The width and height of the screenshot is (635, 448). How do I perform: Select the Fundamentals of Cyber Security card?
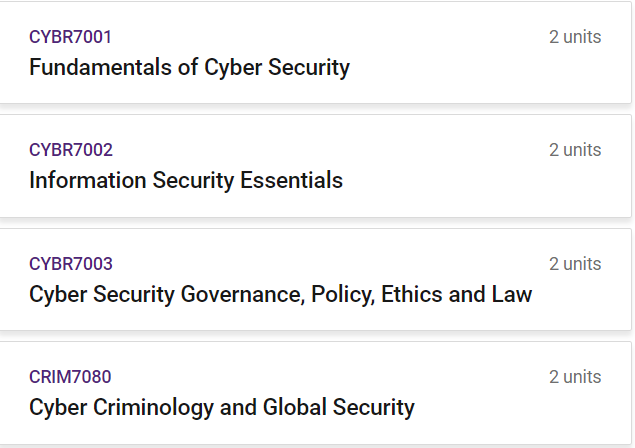pyautogui.click(x=315, y=52)
